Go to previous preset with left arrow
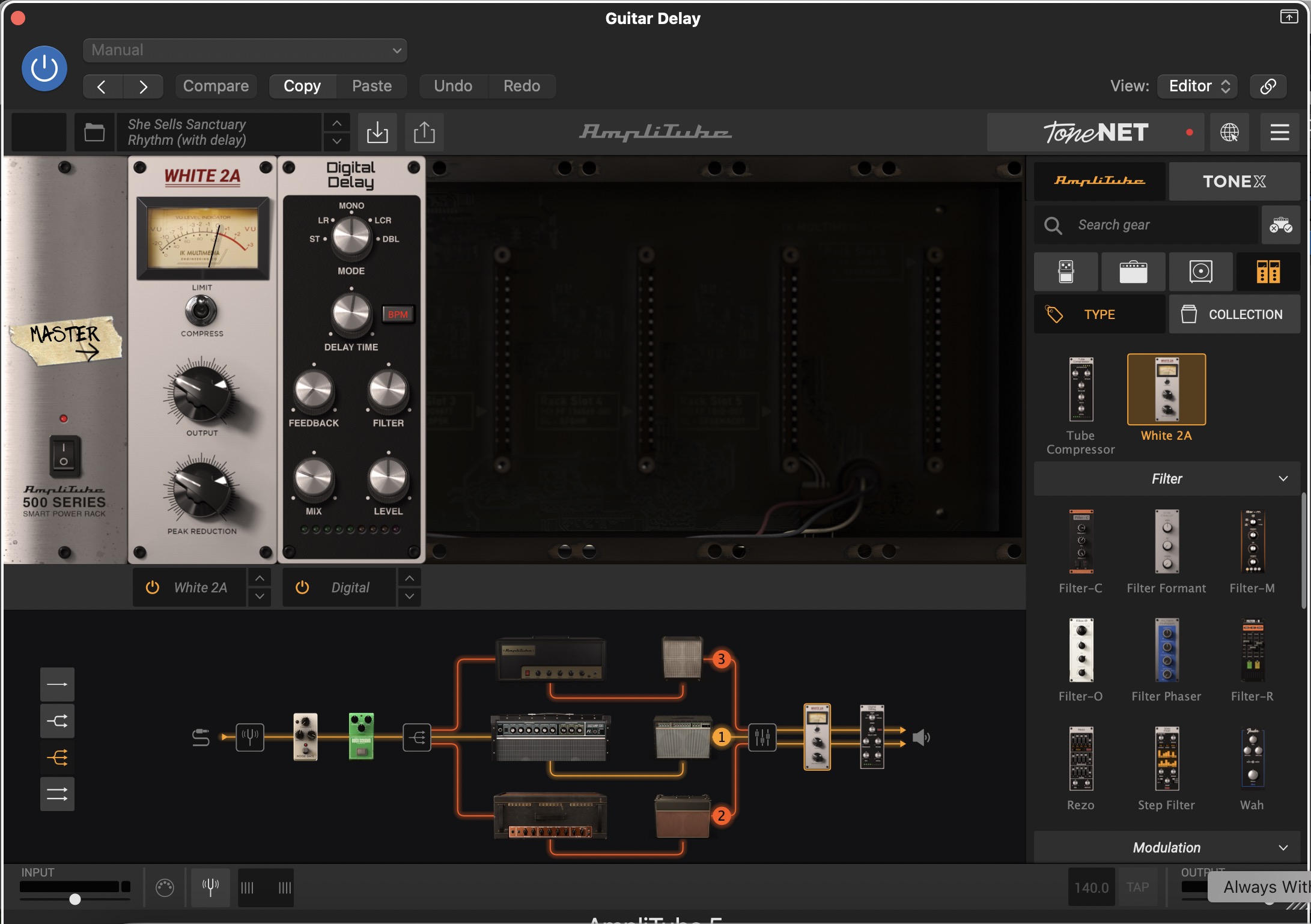This screenshot has width=1311, height=924. coord(103,87)
